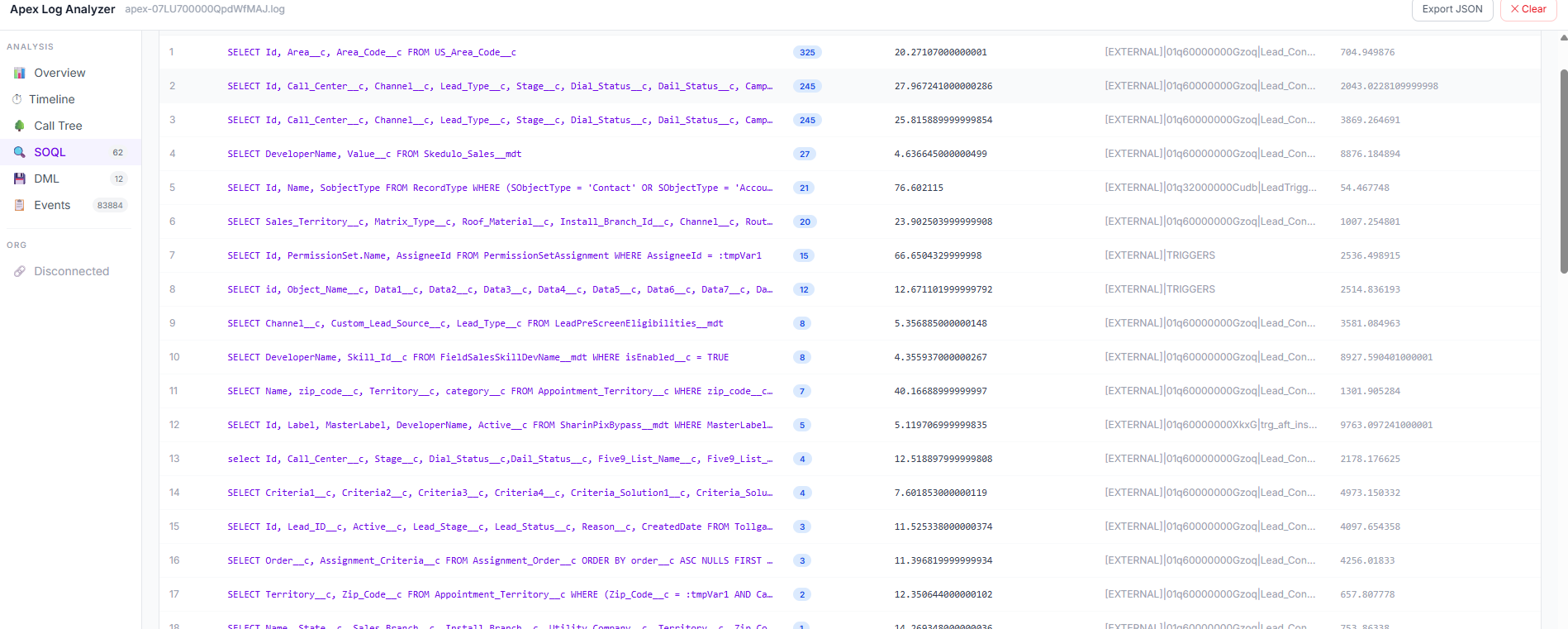1568x629 pixels.
Task: Select the Criteria1__c query row
Action: [849, 493]
